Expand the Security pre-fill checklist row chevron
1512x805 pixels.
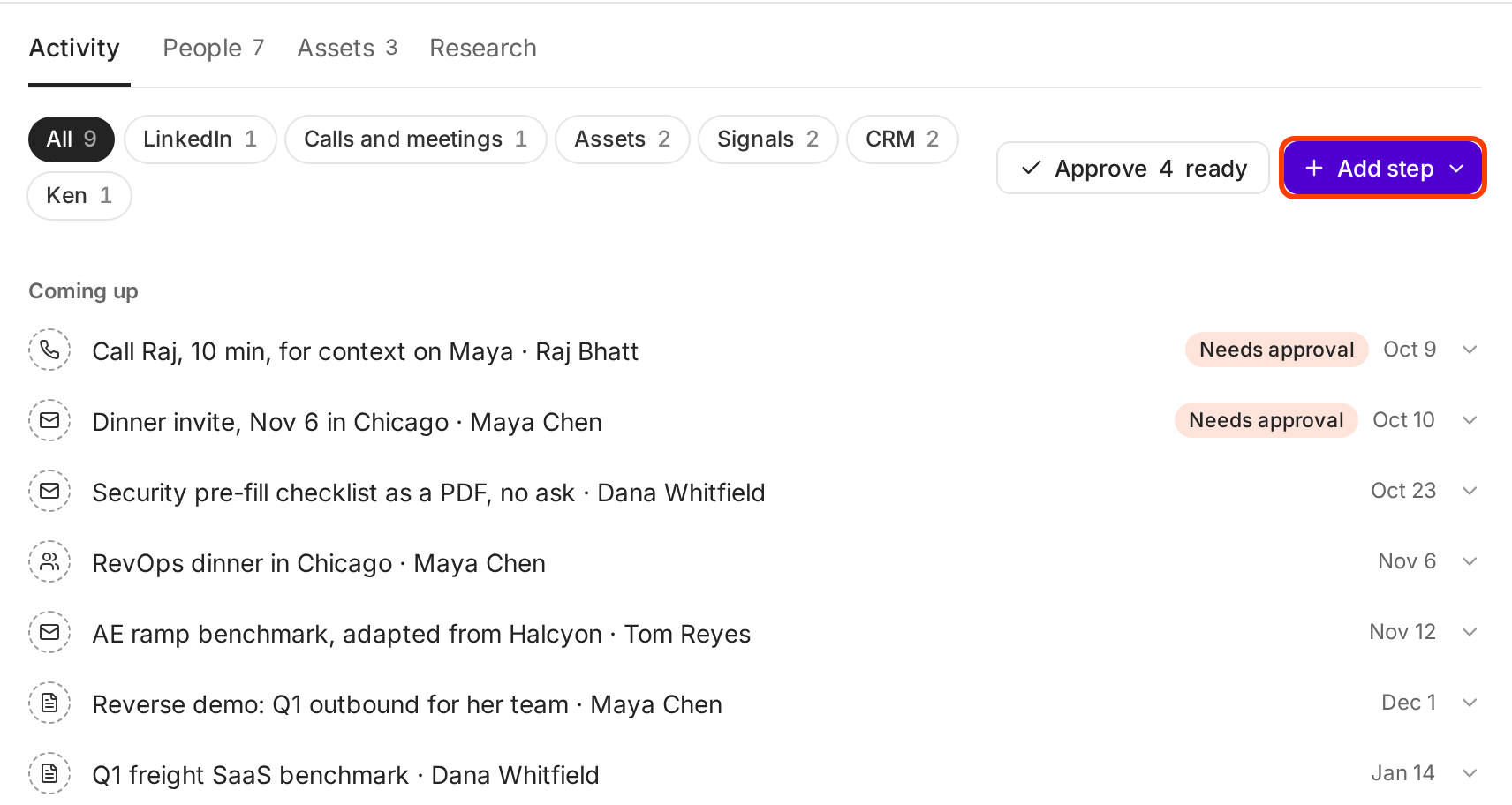[x=1470, y=492]
